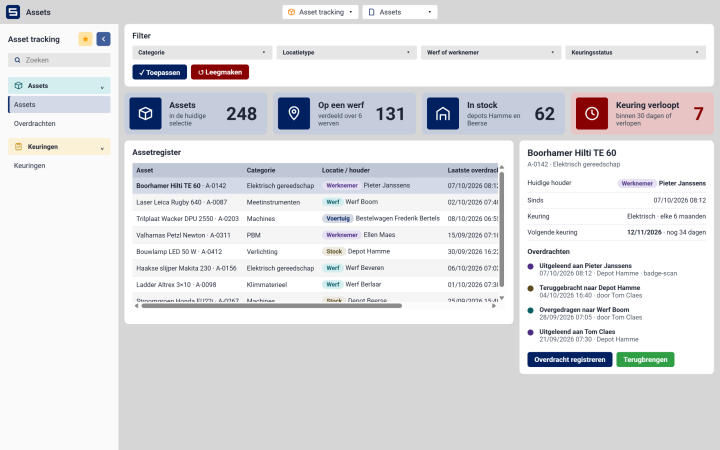Click the Volgende keuring date 12/11/2026

point(644,232)
